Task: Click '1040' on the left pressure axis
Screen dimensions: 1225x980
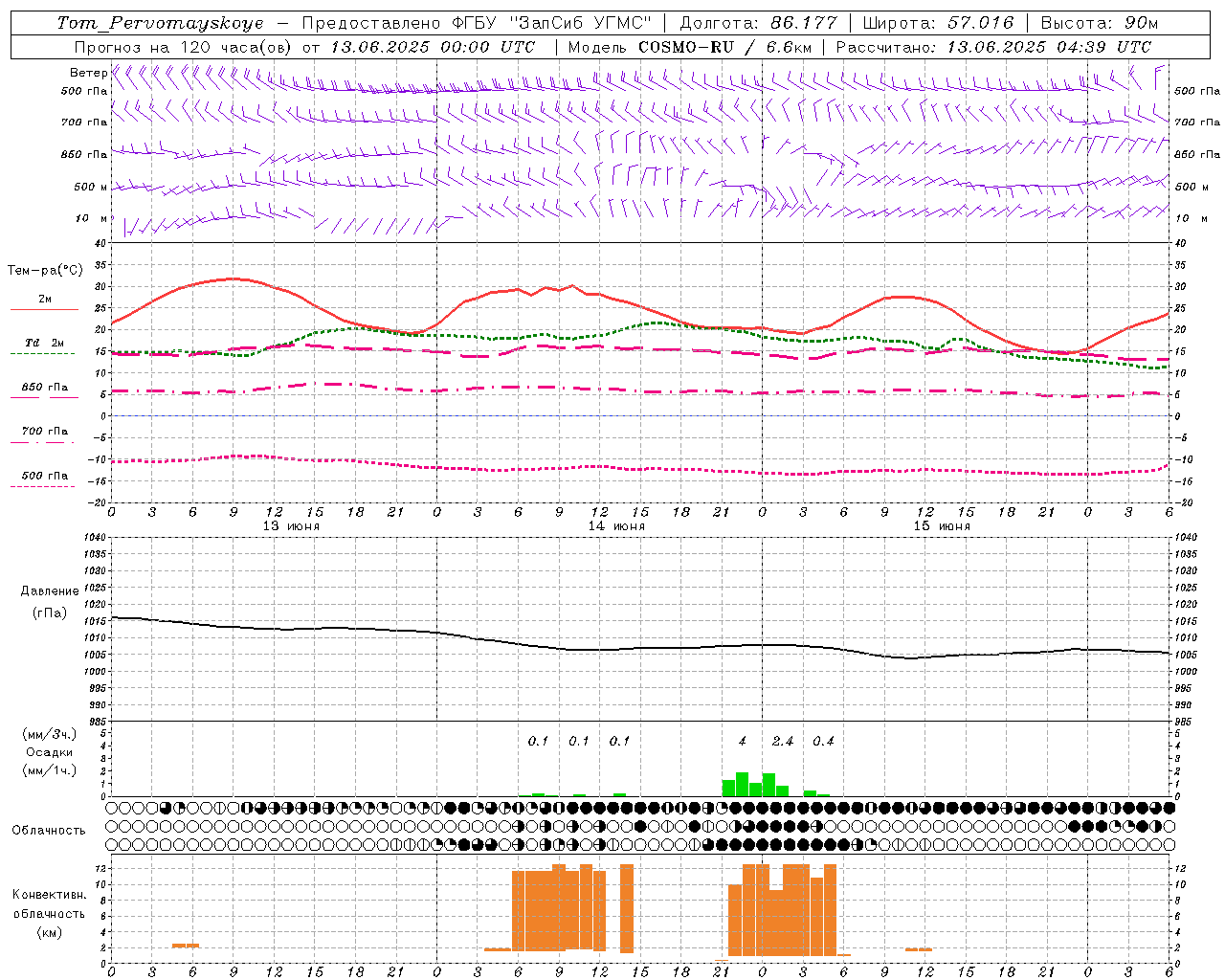Action: click(x=96, y=538)
